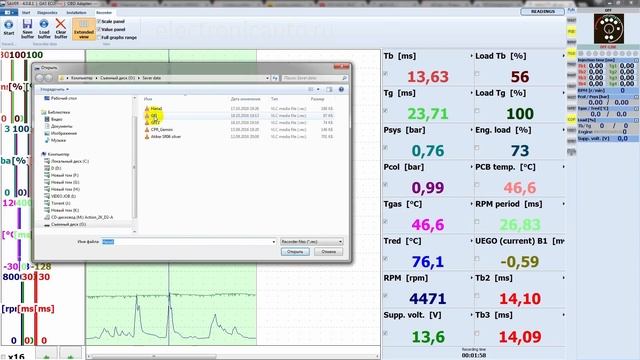Toggle the Tgas [°C] graph checkbox
The image size is (640, 360).
[x=386, y=222]
